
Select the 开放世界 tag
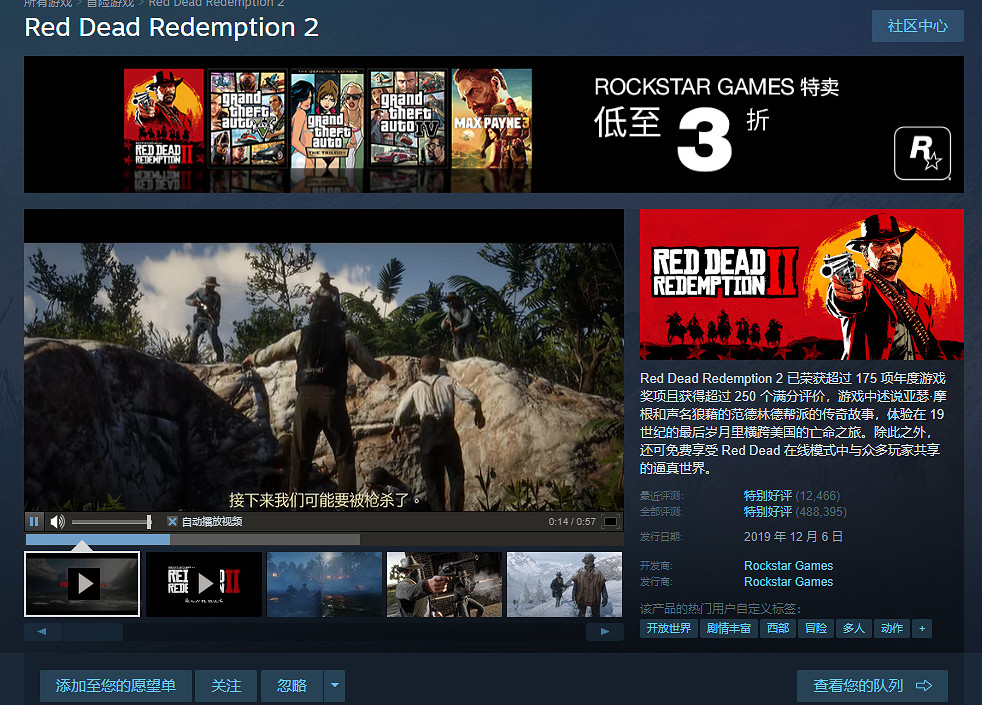click(668, 628)
